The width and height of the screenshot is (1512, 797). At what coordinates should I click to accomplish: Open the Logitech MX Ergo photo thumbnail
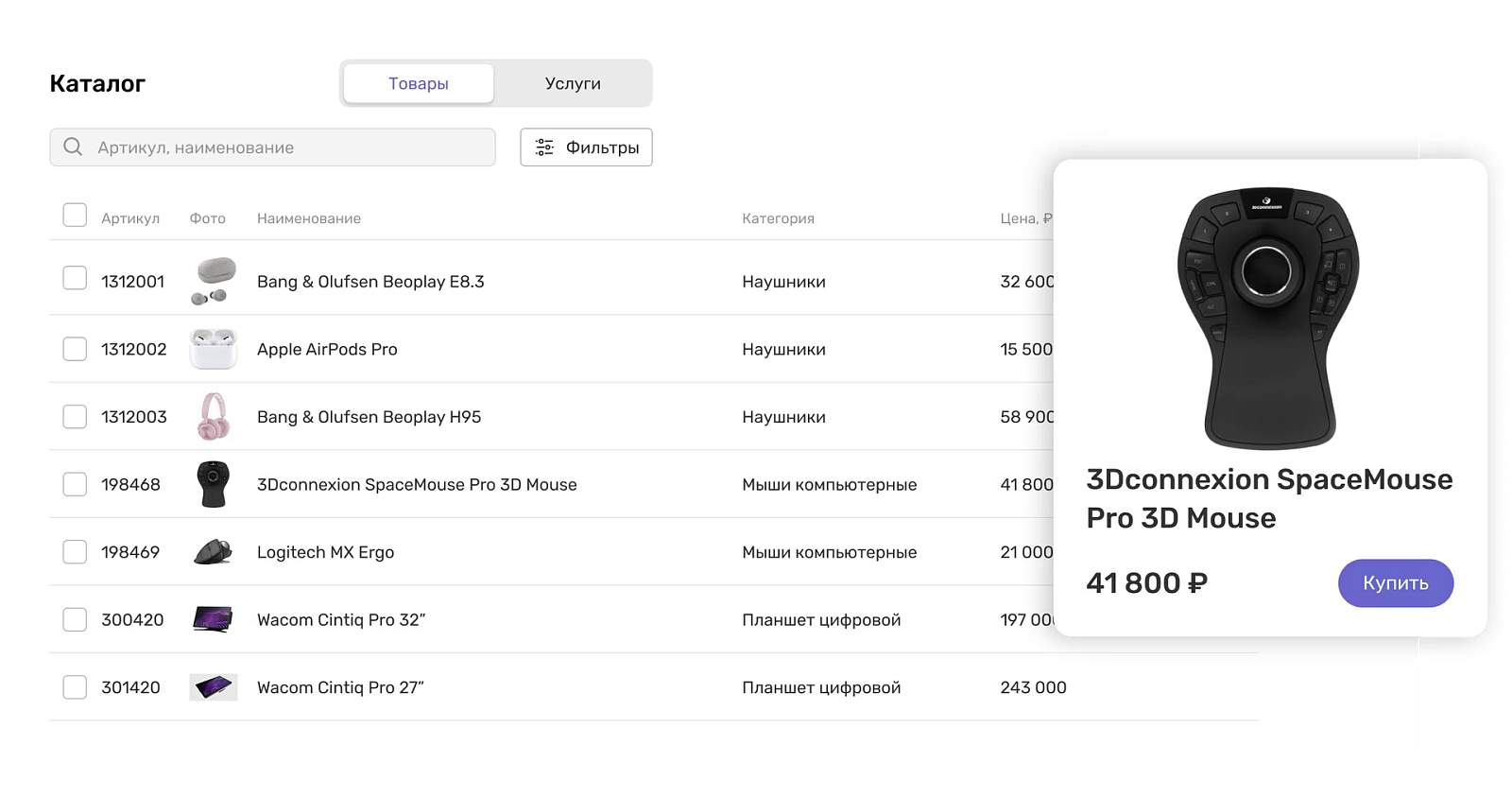coord(214,552)
